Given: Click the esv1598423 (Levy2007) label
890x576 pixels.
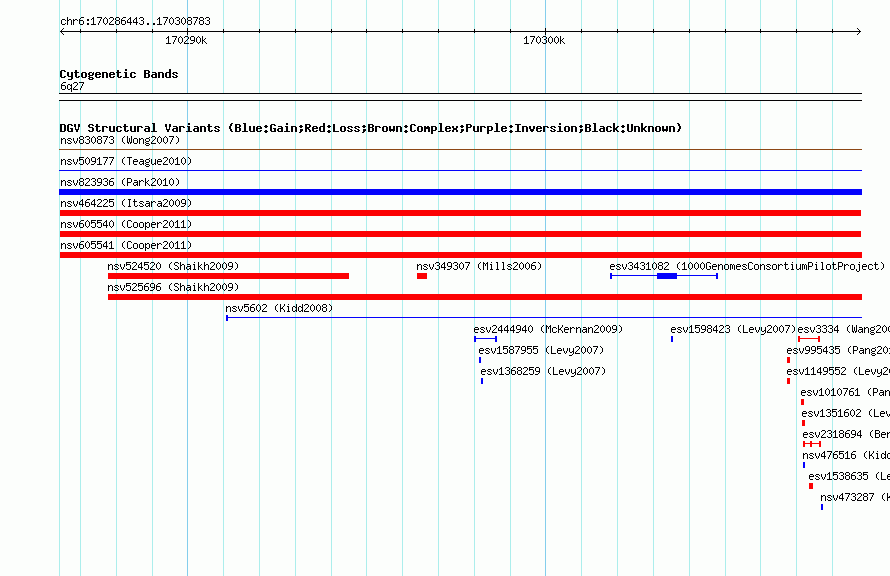Looking at the screenshot, I should pos(733,329).
